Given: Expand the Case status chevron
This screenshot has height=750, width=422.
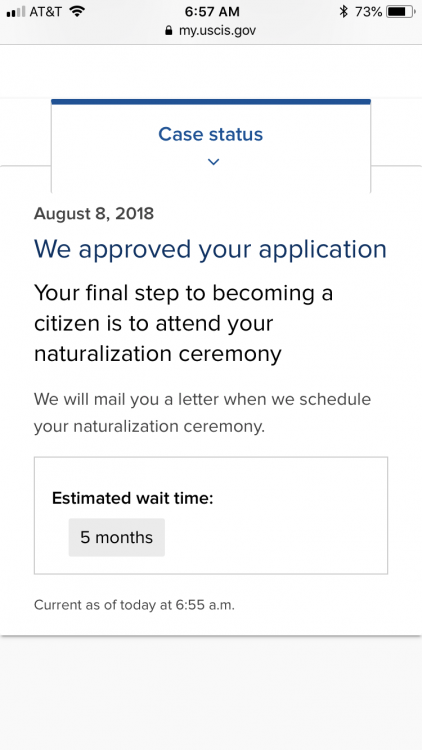Looking at the screenshot, I should coord(213,162).
